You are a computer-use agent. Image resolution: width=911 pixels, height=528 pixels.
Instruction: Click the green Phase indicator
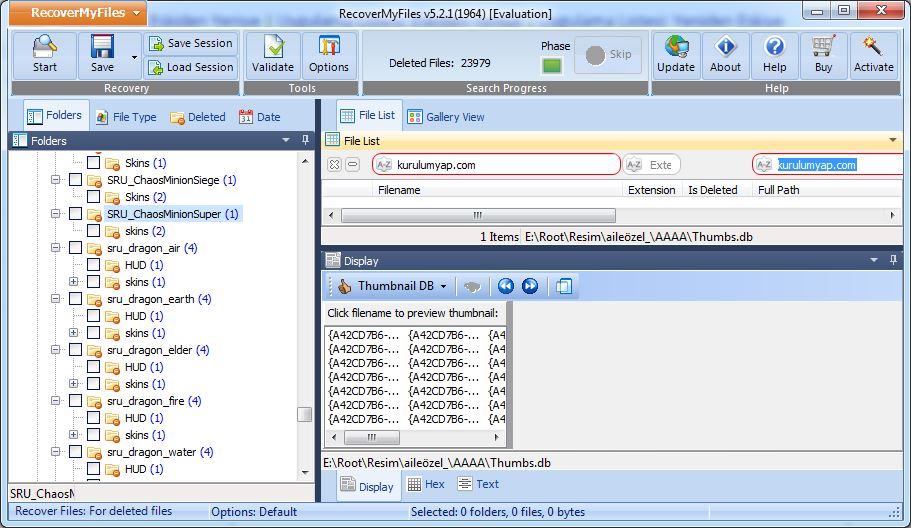[551, 65]
